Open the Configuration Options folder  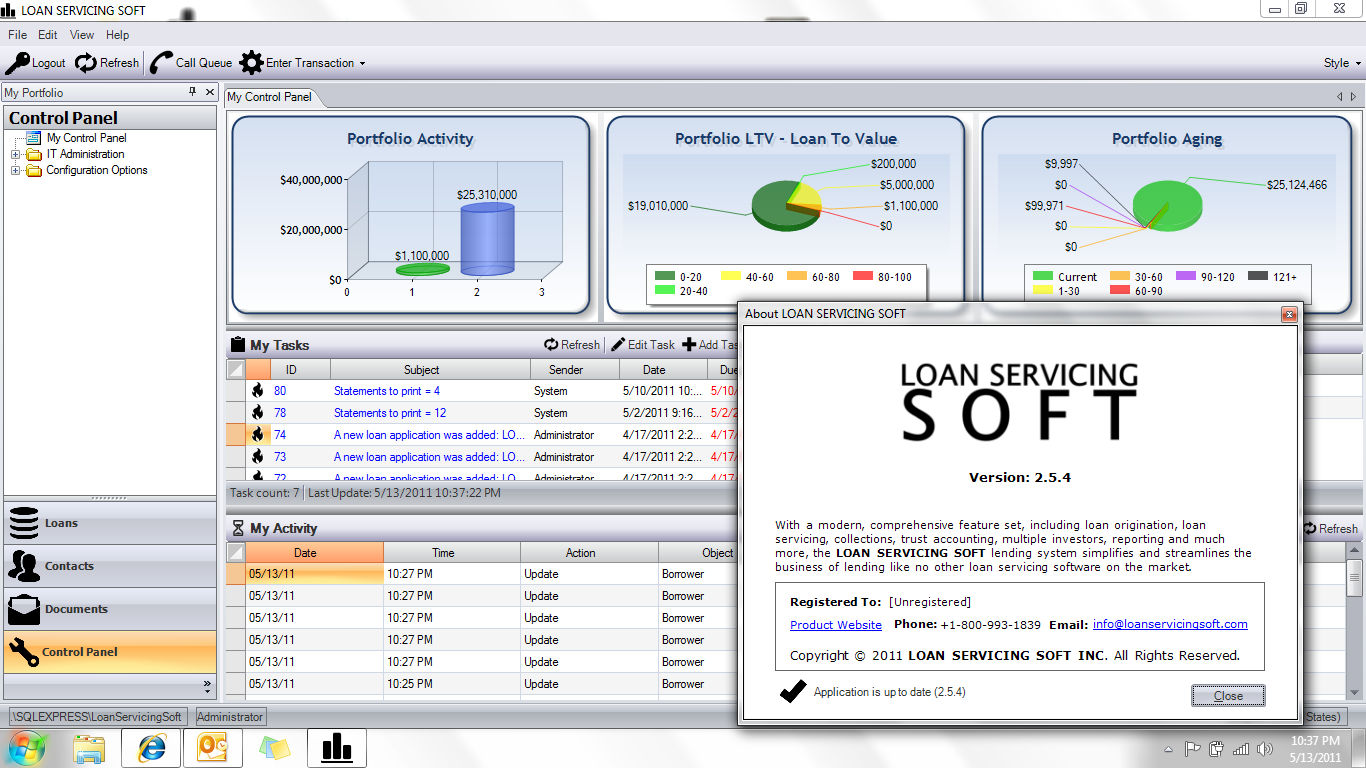[x=34, y=170]
